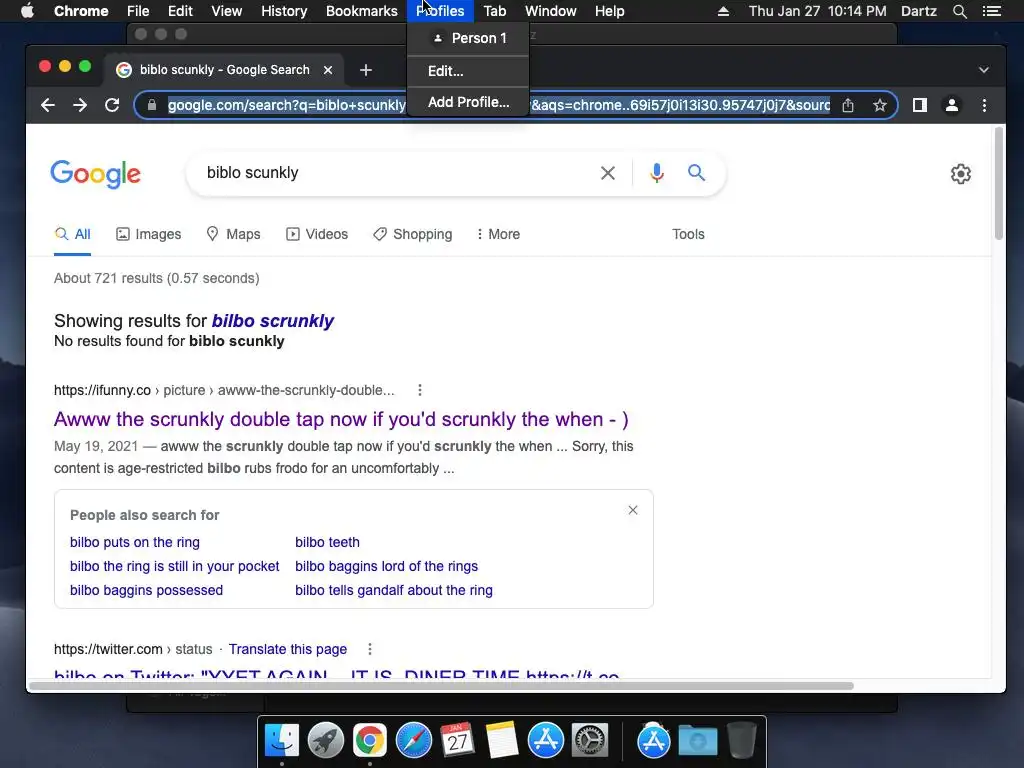Open the File menu
This screenshot has height=768, width=1024.
tap(138, 11)
